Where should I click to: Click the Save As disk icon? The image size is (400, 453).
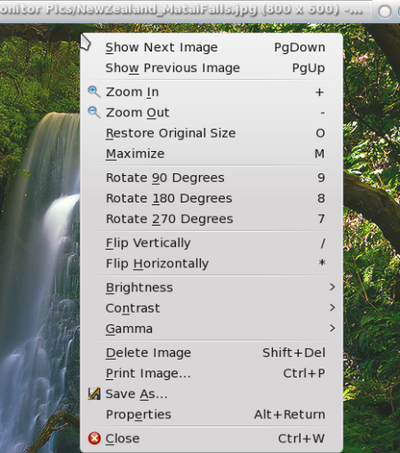click(x=94, y=394)
